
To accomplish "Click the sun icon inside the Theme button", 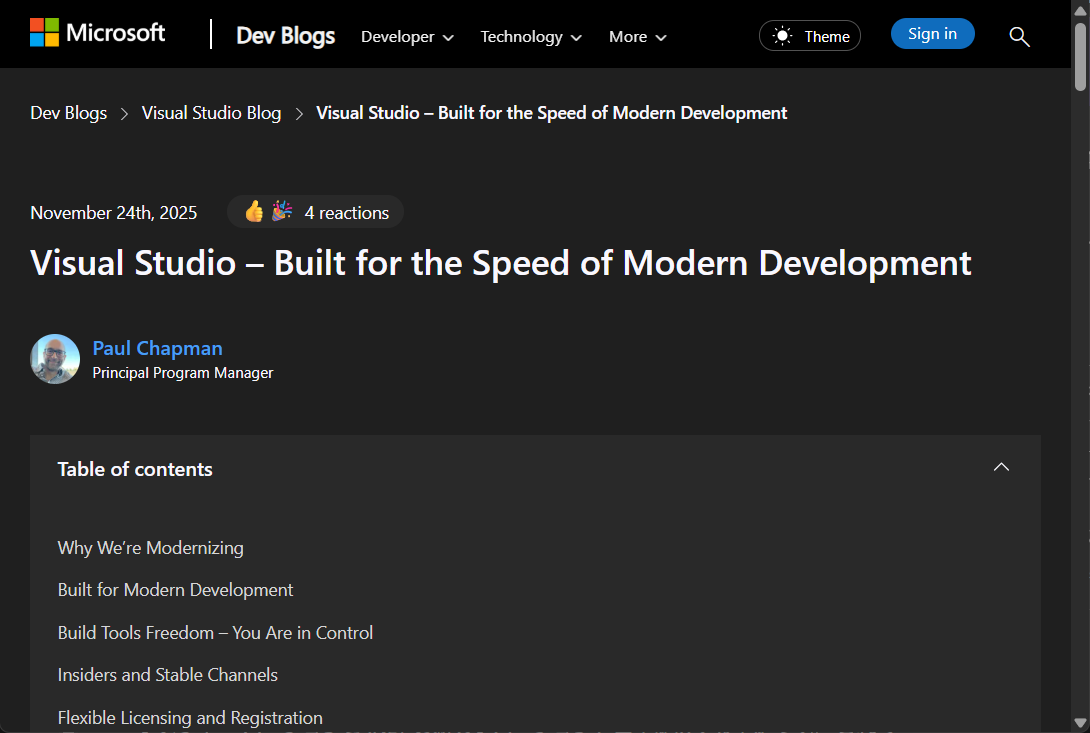I will point(784,35).
